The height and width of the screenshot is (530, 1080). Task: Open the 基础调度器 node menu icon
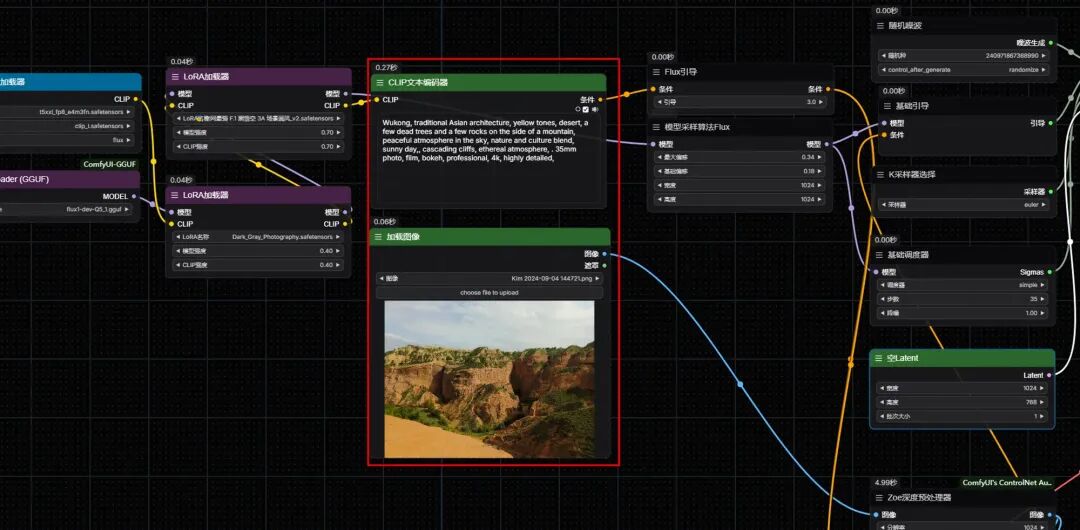point(880,254)
